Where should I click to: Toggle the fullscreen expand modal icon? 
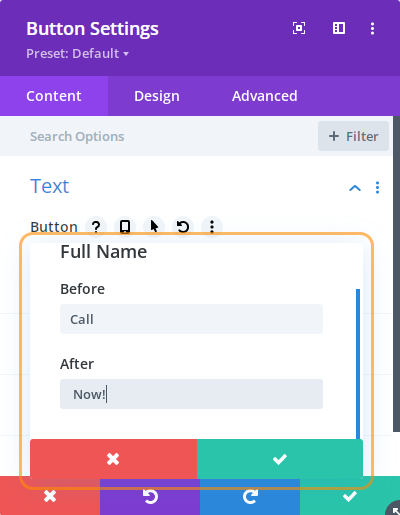click(299, 28)
